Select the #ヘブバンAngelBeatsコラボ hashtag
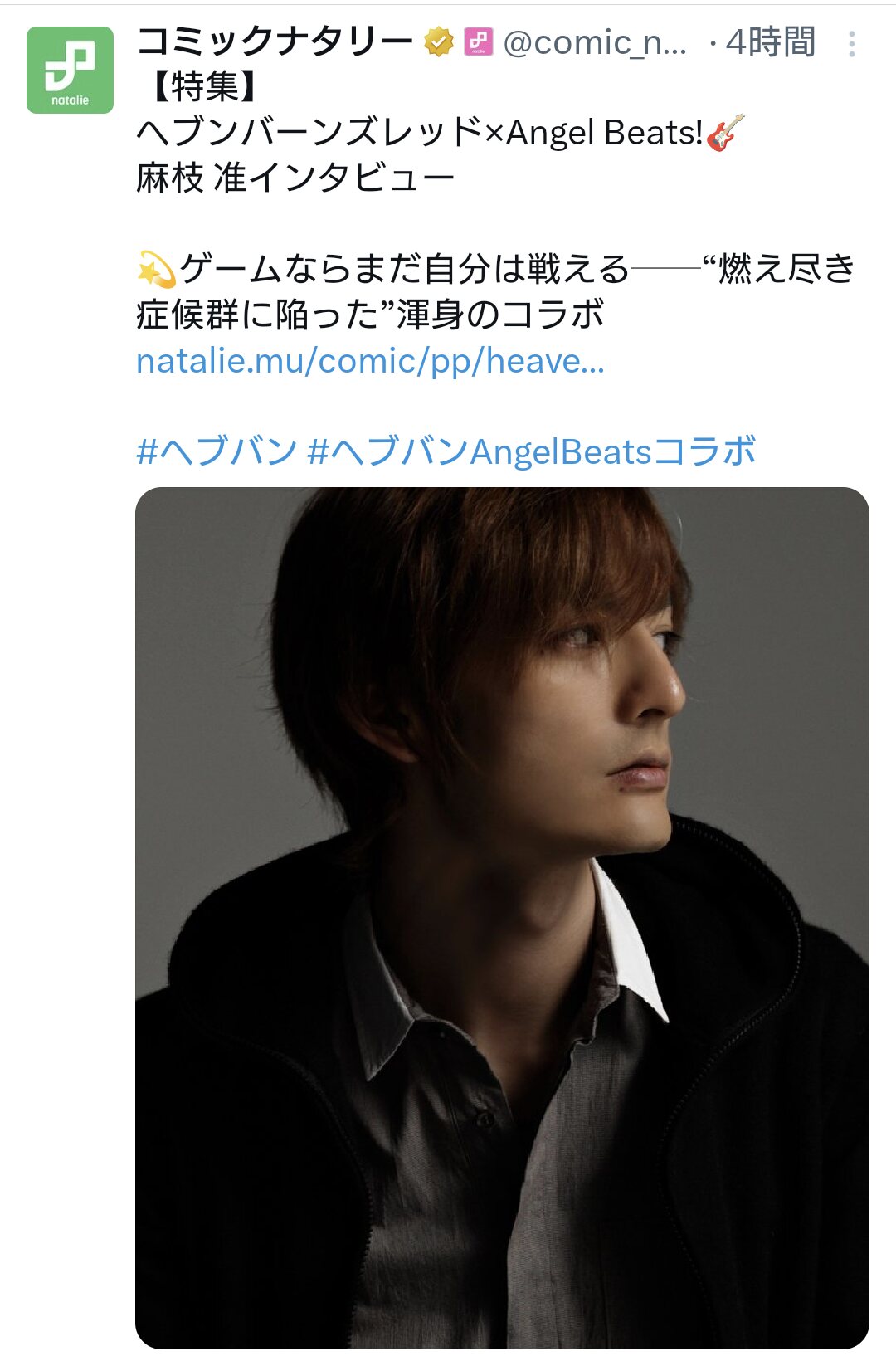896x1356 pixels. (x=531, y=451)
